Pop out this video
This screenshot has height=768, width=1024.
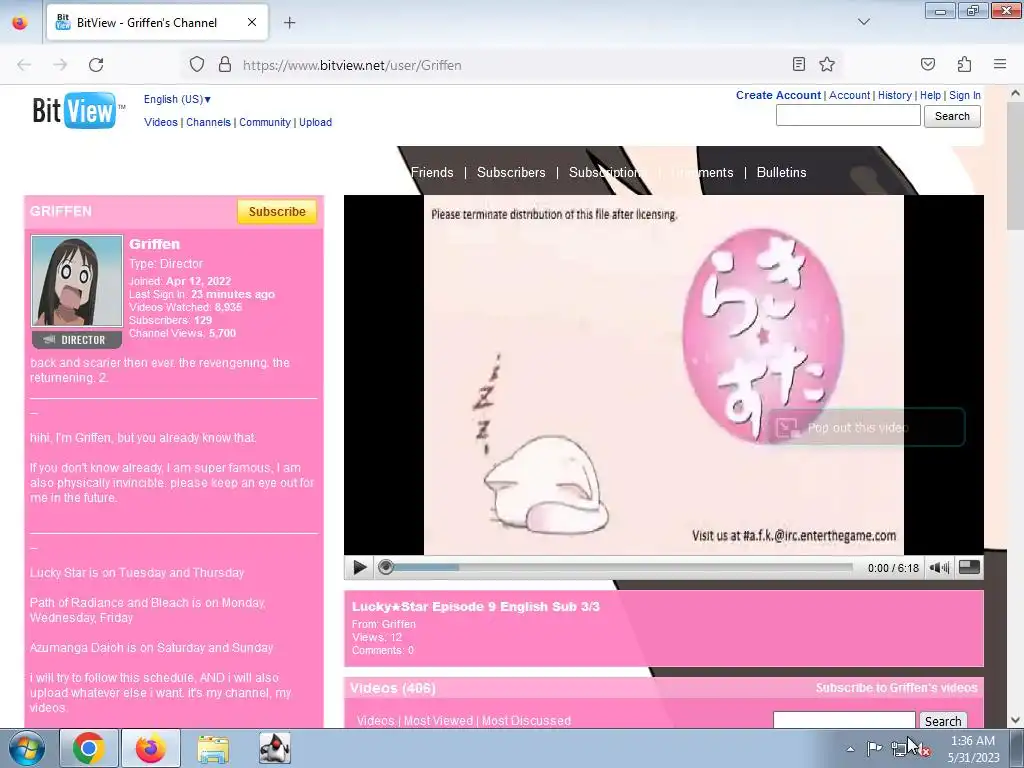click(x=867, y=428)
